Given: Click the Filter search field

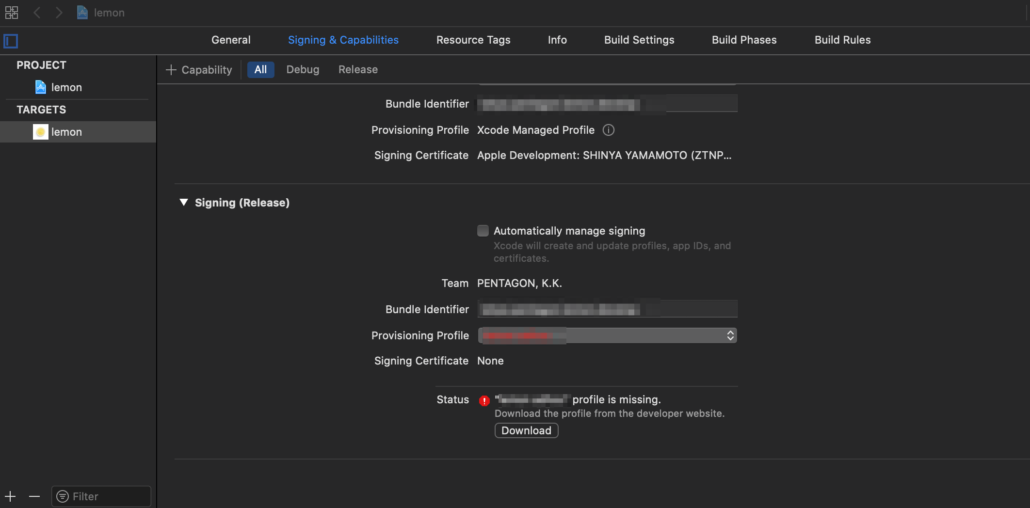Looking at the screenshot, I should point(101,496).
